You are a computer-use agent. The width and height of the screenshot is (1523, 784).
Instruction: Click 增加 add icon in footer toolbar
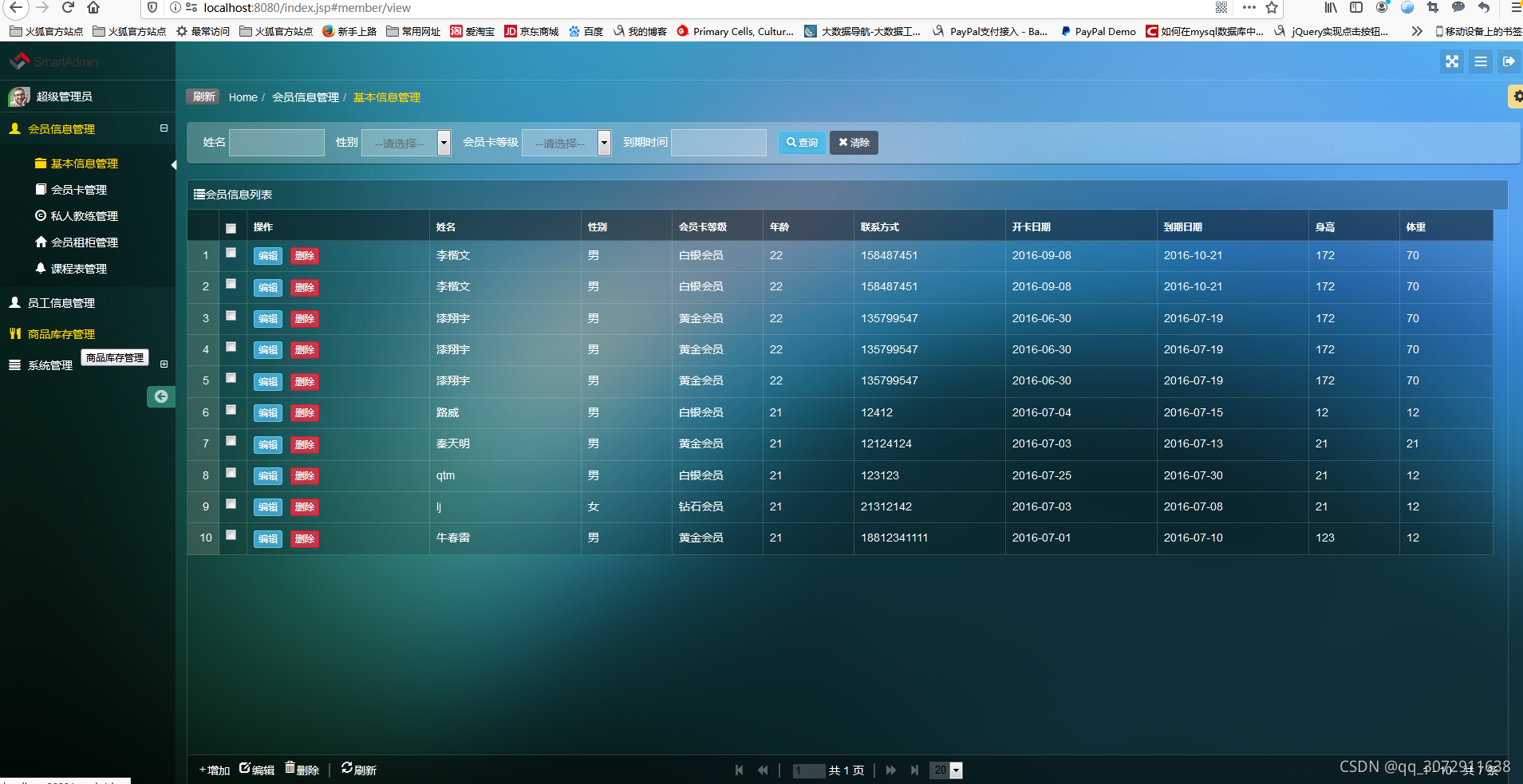pos(214,770)
